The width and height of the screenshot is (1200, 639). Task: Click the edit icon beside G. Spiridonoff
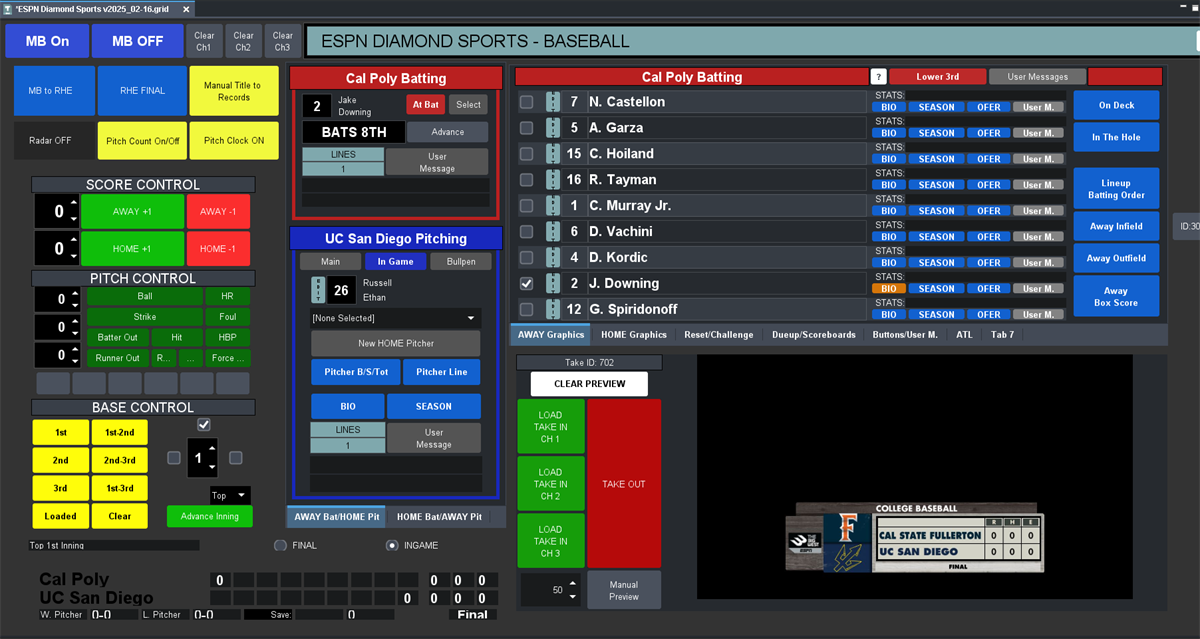coord(552,310)
